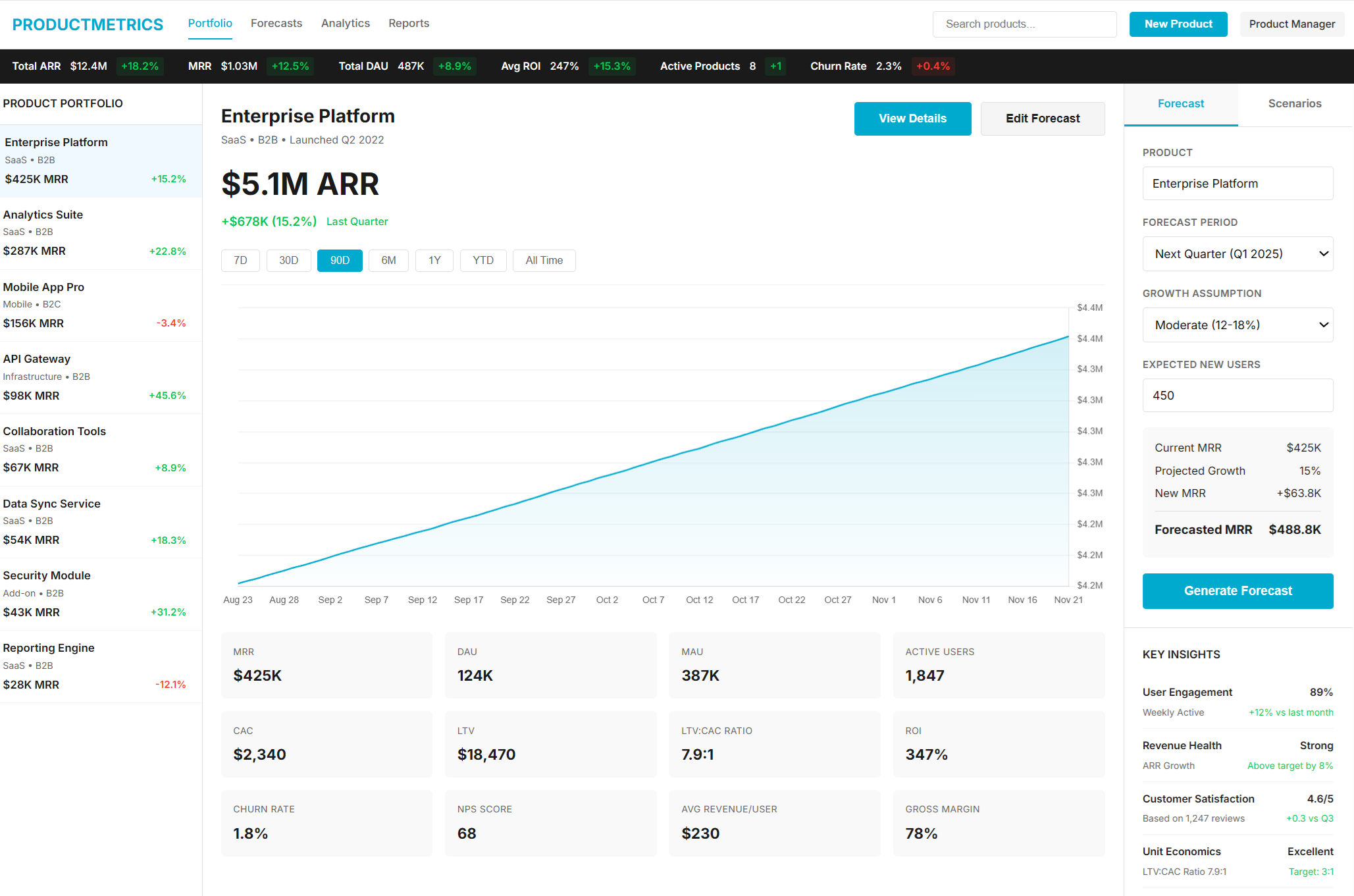Image resolution: width=1354 pixels, height=896 pixels.
Task: Select the YTD time range
Action: [482, 260]
